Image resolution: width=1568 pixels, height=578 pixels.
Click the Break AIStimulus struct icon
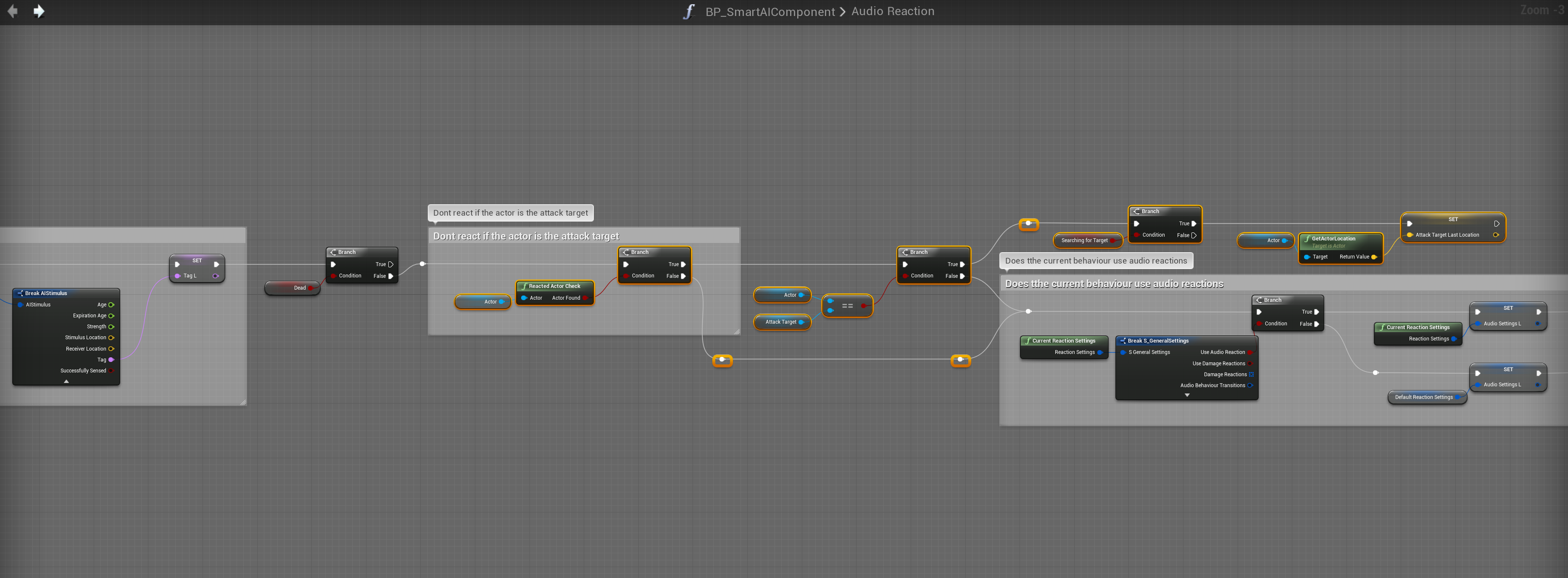click(x=20, y=293)
